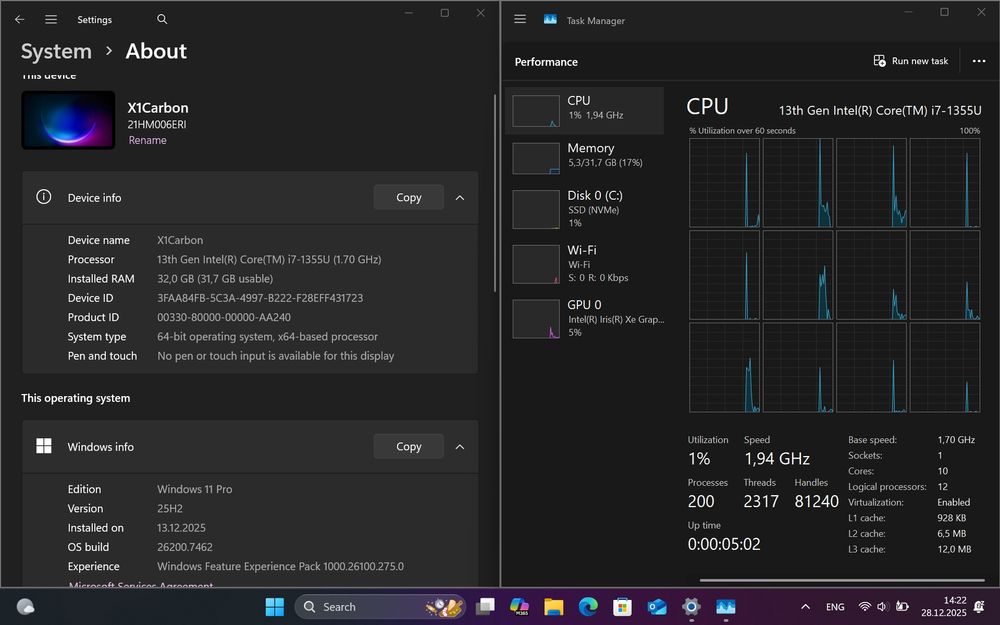The height and width of the screenshot is (625, 1000).
Task: Click Settings window vertical scrollbar
Action: 495,193
